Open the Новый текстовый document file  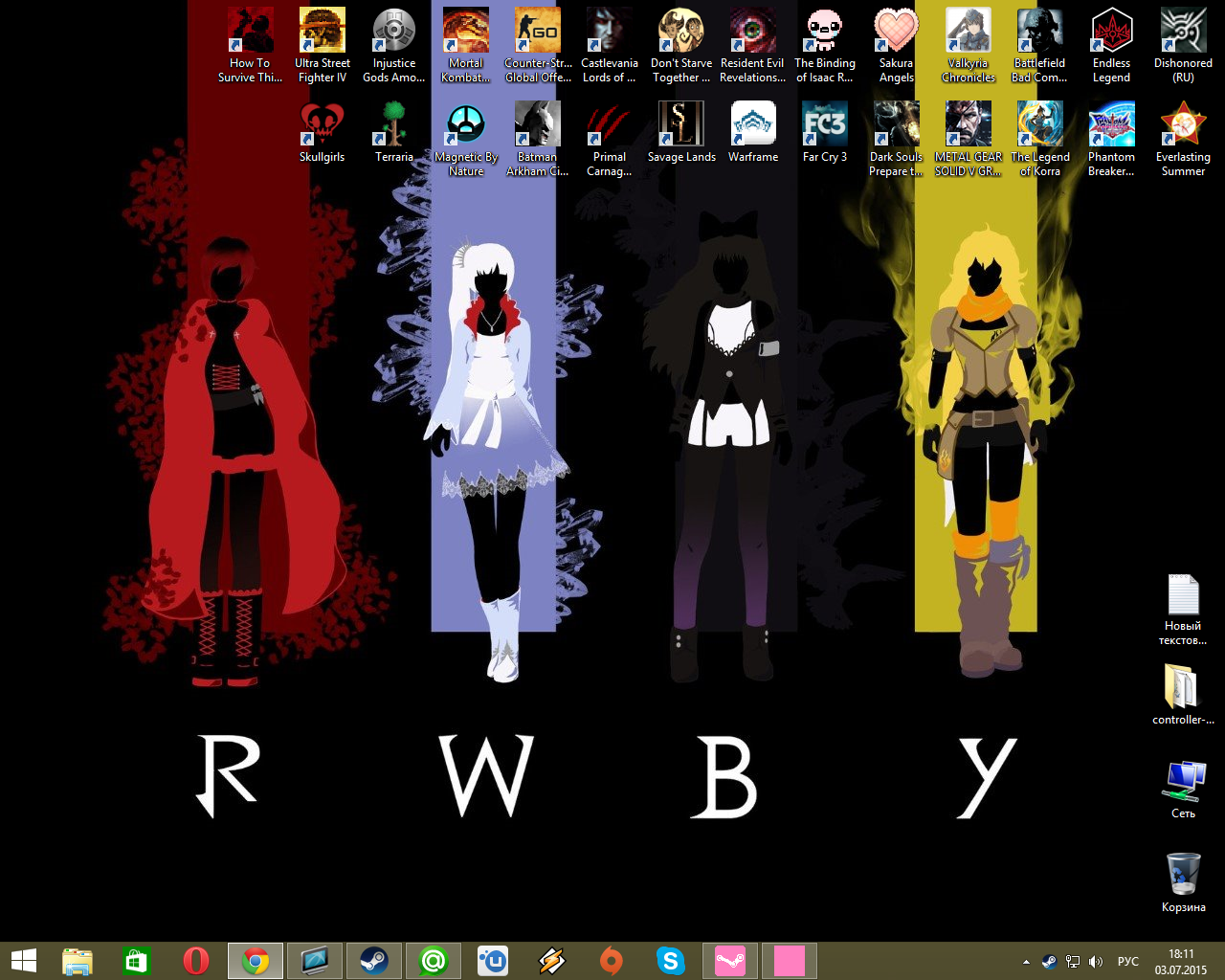pos(1184,610)
